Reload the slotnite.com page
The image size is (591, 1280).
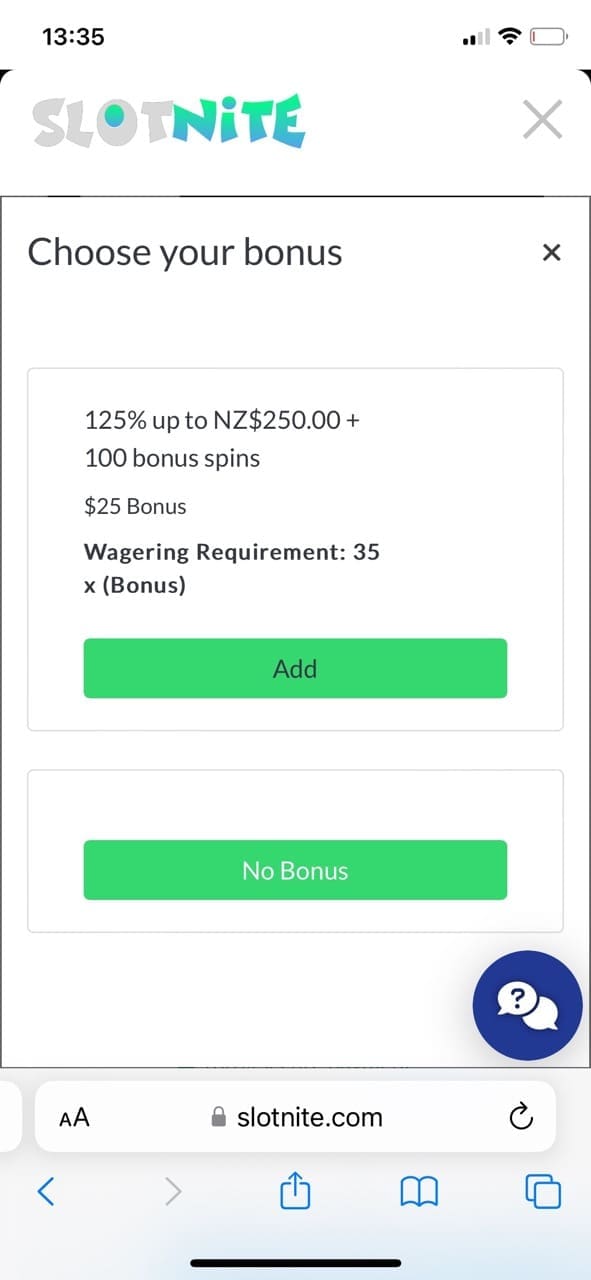(521, 1117)
